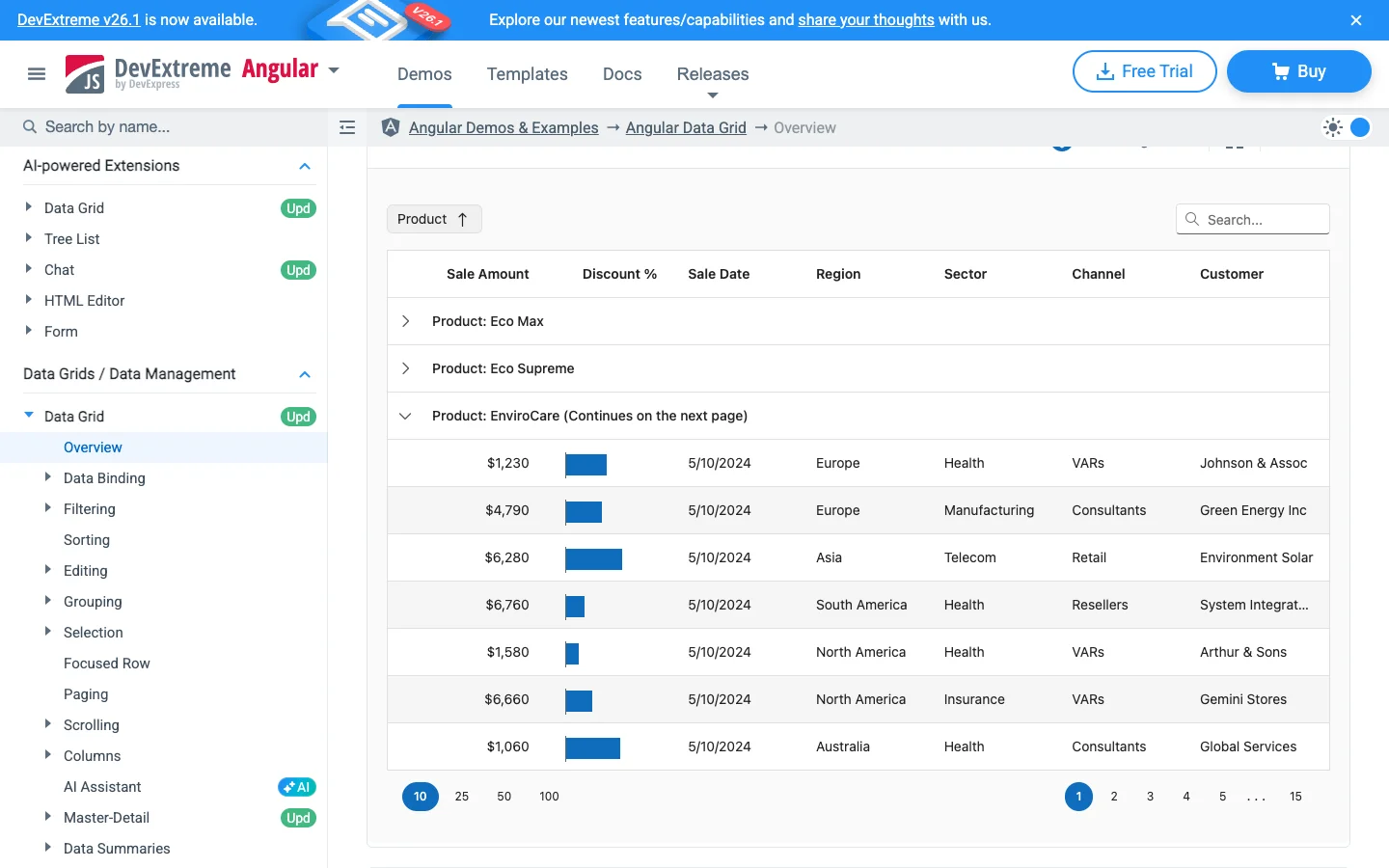1389x868 pixels.
Task: Expand the Product: Eco Max group row
Action: tap(405, 321)
